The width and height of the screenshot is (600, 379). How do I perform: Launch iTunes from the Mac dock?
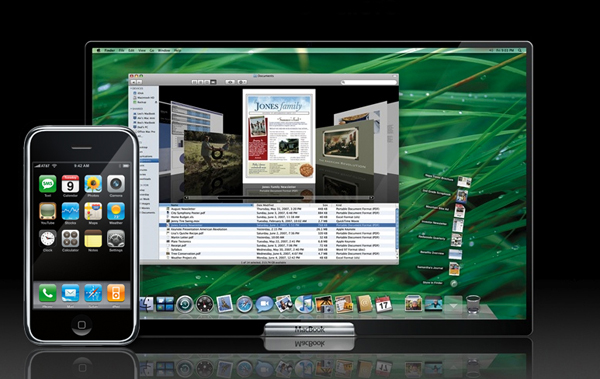tap(304, 304)
